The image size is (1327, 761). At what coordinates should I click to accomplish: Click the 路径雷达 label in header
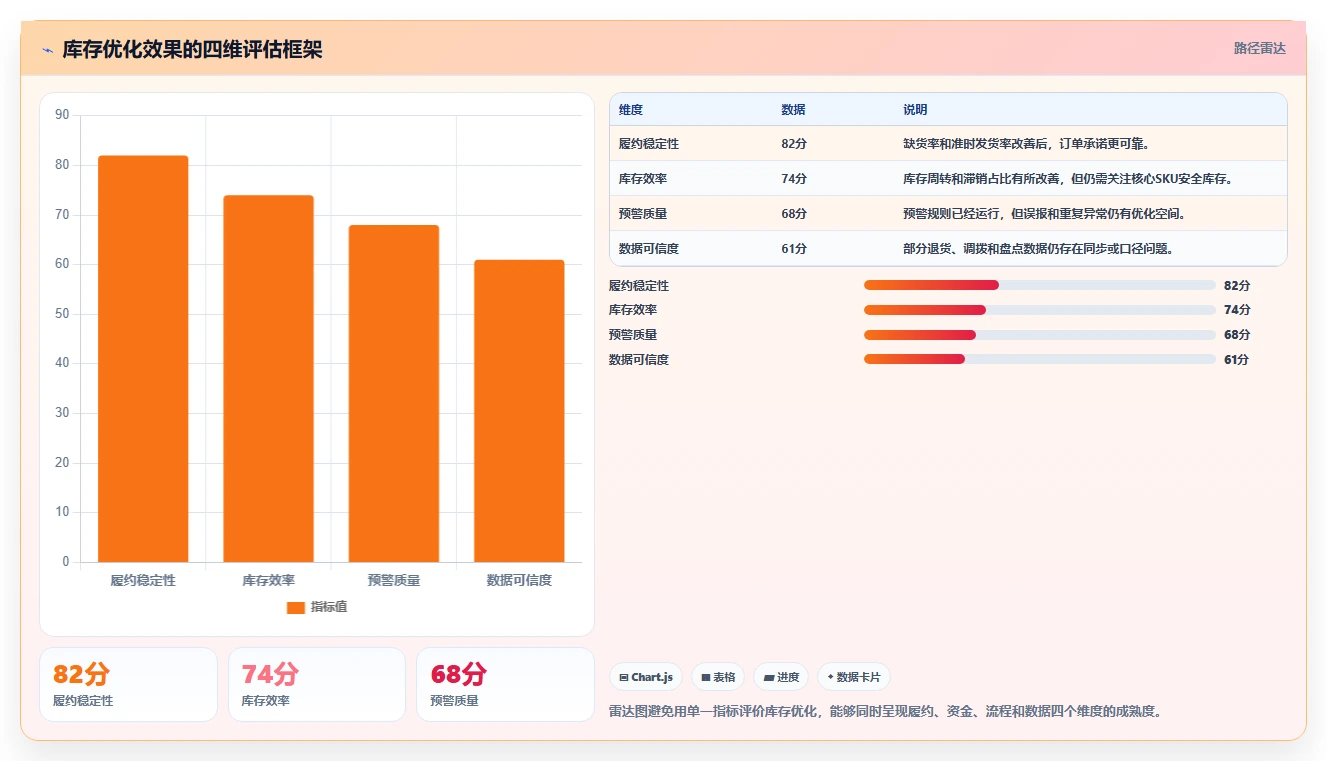(x=1259, y=48)
